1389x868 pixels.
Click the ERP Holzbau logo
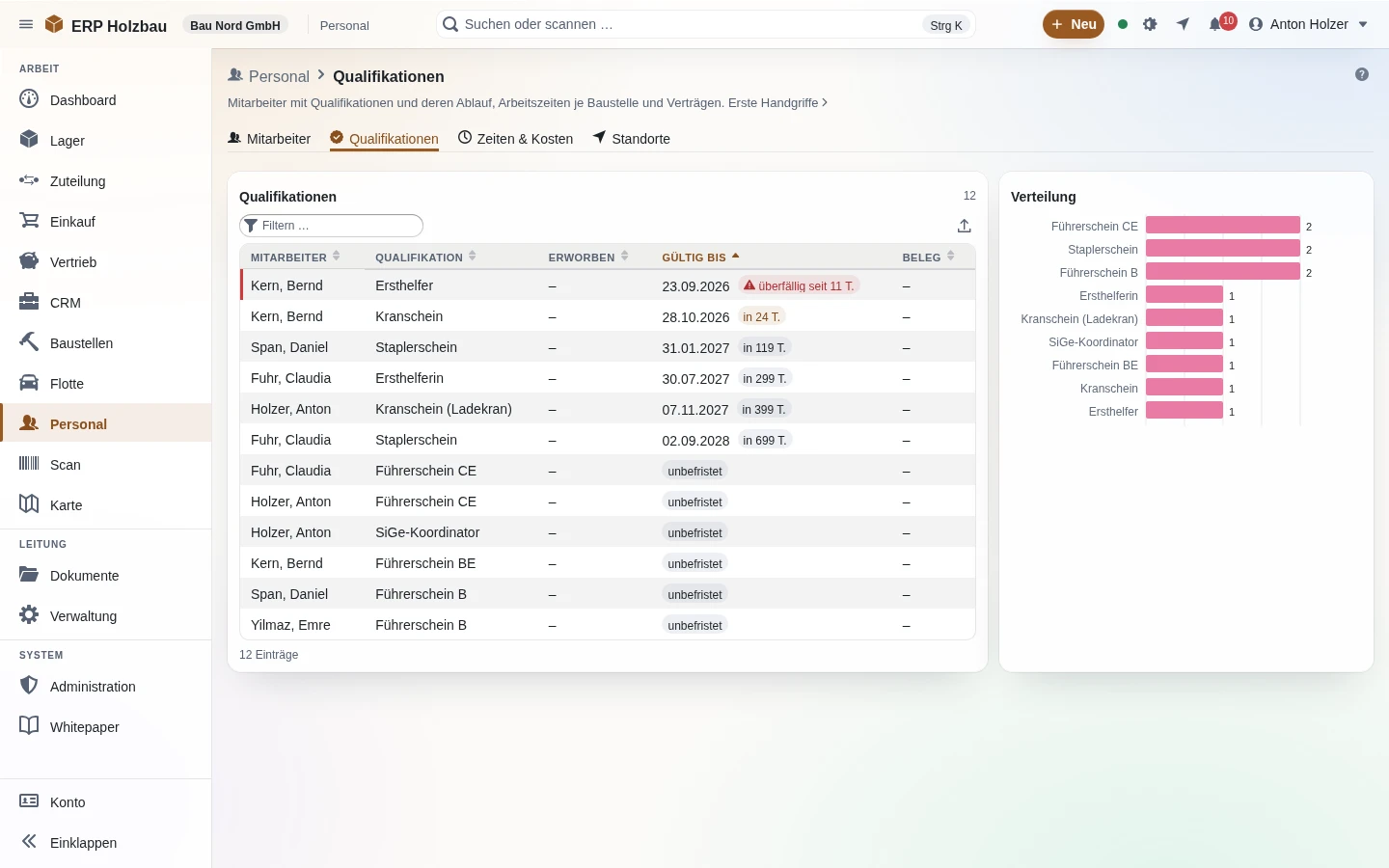coord(106,25)
